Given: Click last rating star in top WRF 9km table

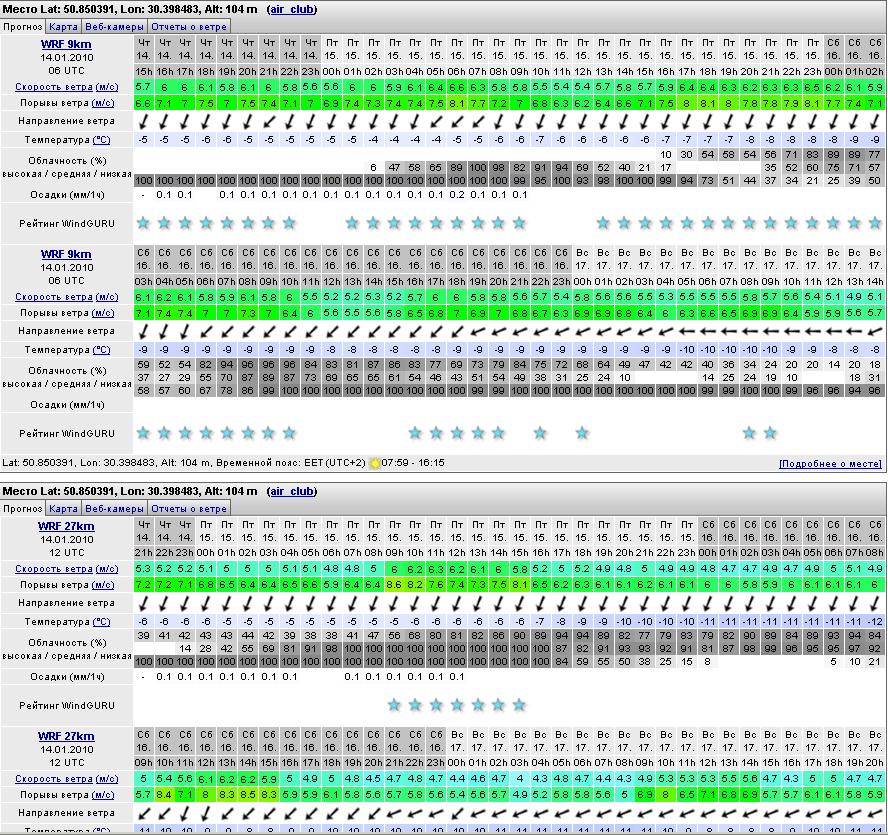Looking at the screenshot, I should [x=875, y=223].
